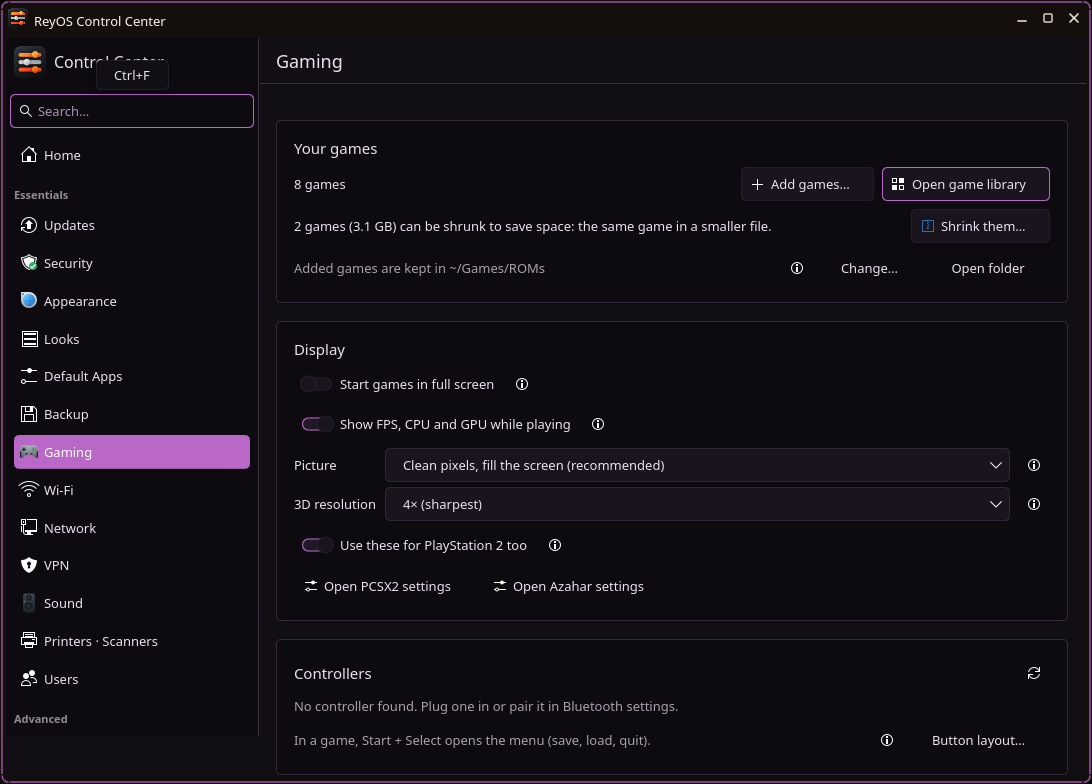Click the info icon beside the games folder path

pyautogui.click(x=797, y=268)
